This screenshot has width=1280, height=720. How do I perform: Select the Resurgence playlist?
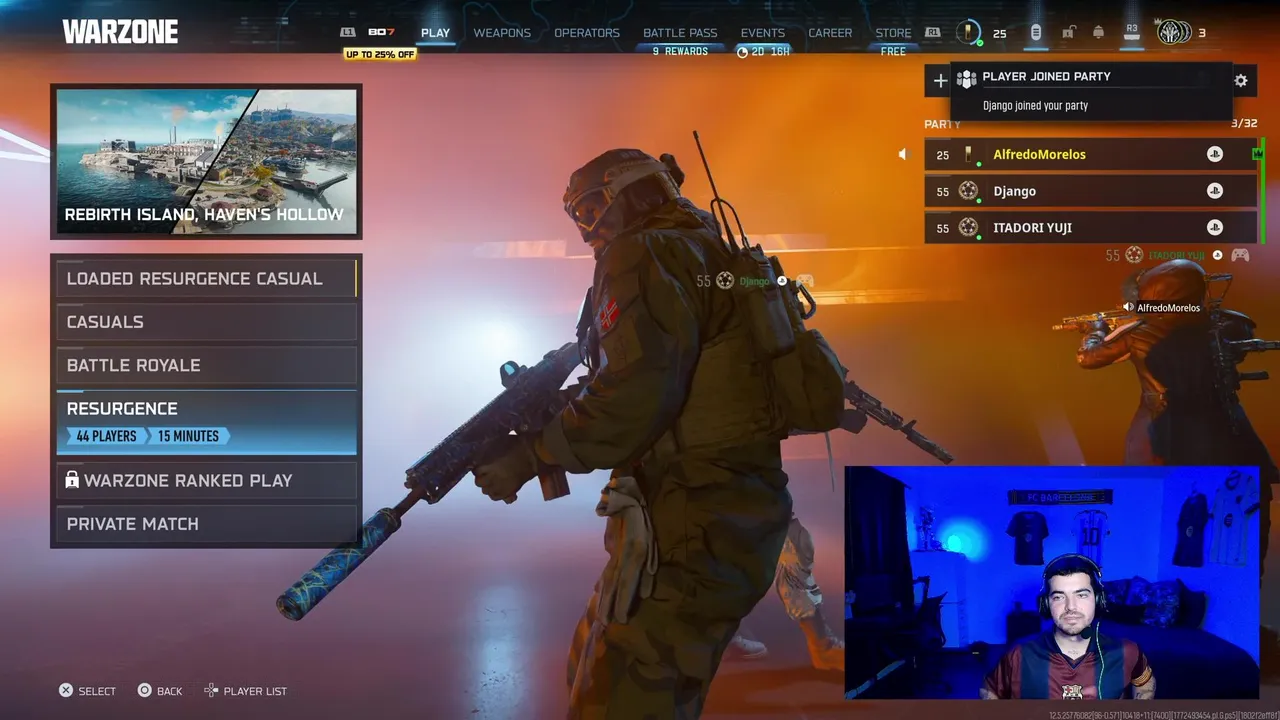[x=206, y=422]
